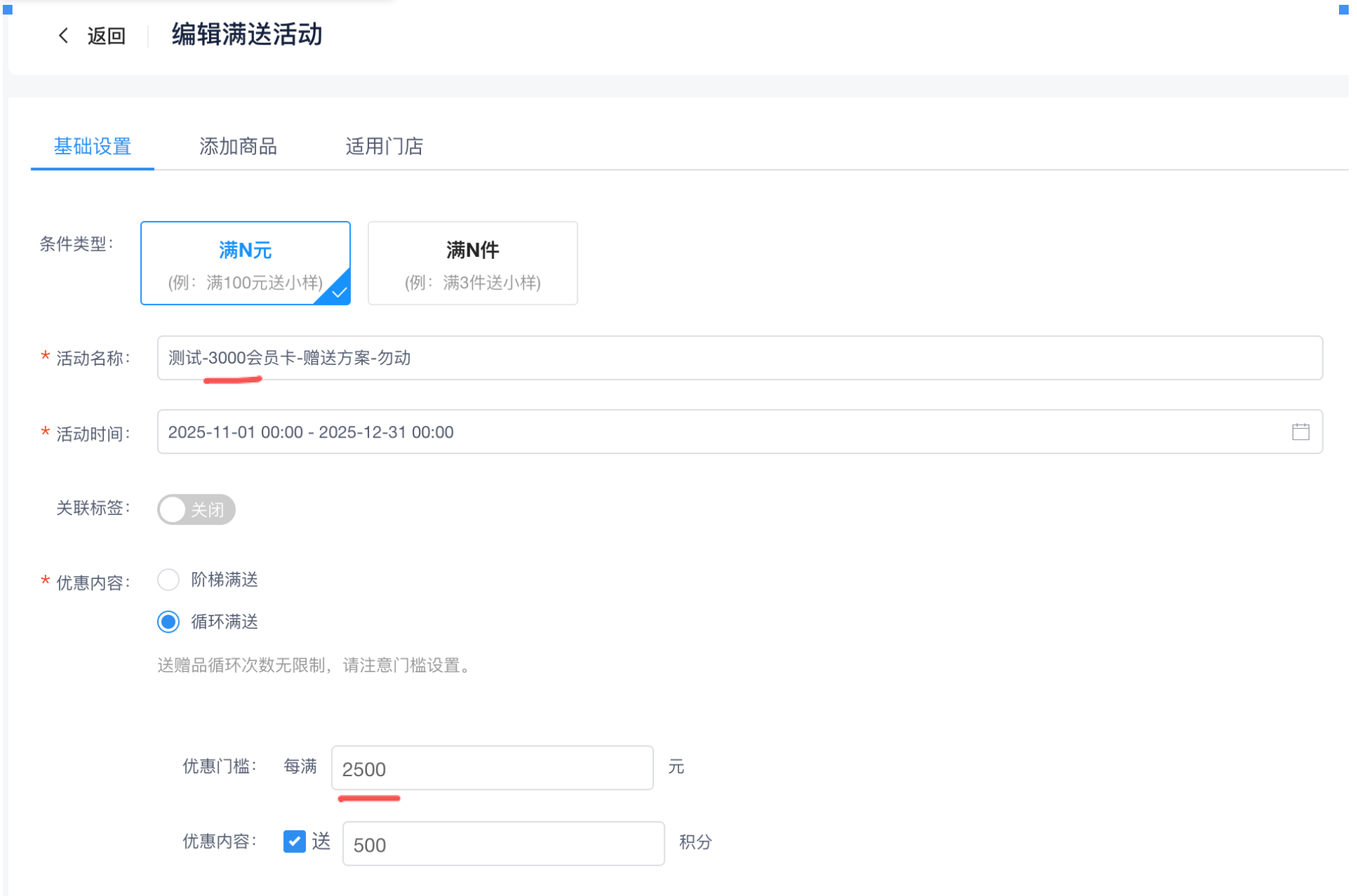Switch to the 添加商品 tab
Viewport: 1357px width, 896px height.
pyautogui.click(x=238, y=146)
